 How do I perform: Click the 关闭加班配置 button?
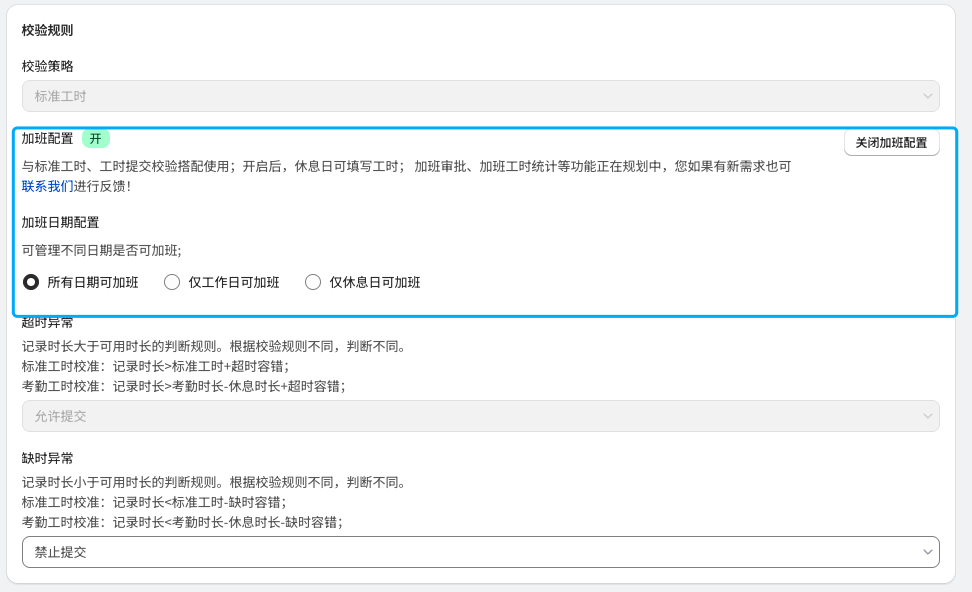click(x=891, y=143)
